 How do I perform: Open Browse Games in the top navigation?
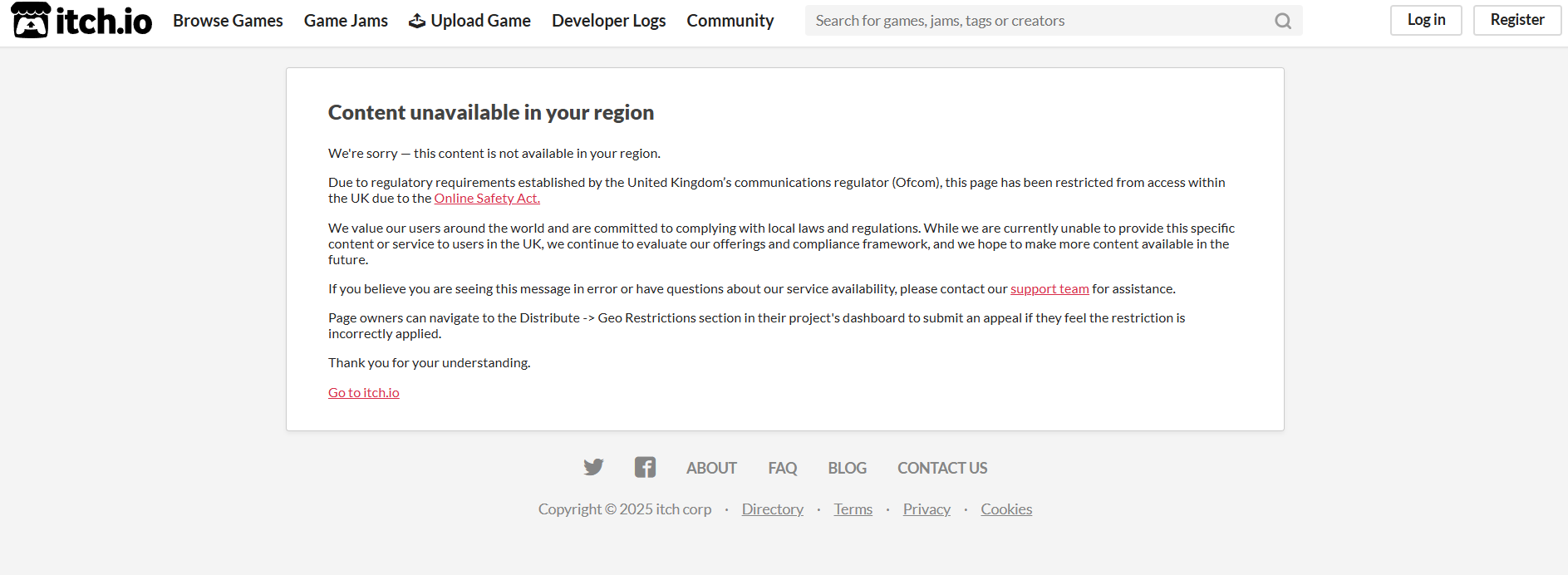[228, 21]
